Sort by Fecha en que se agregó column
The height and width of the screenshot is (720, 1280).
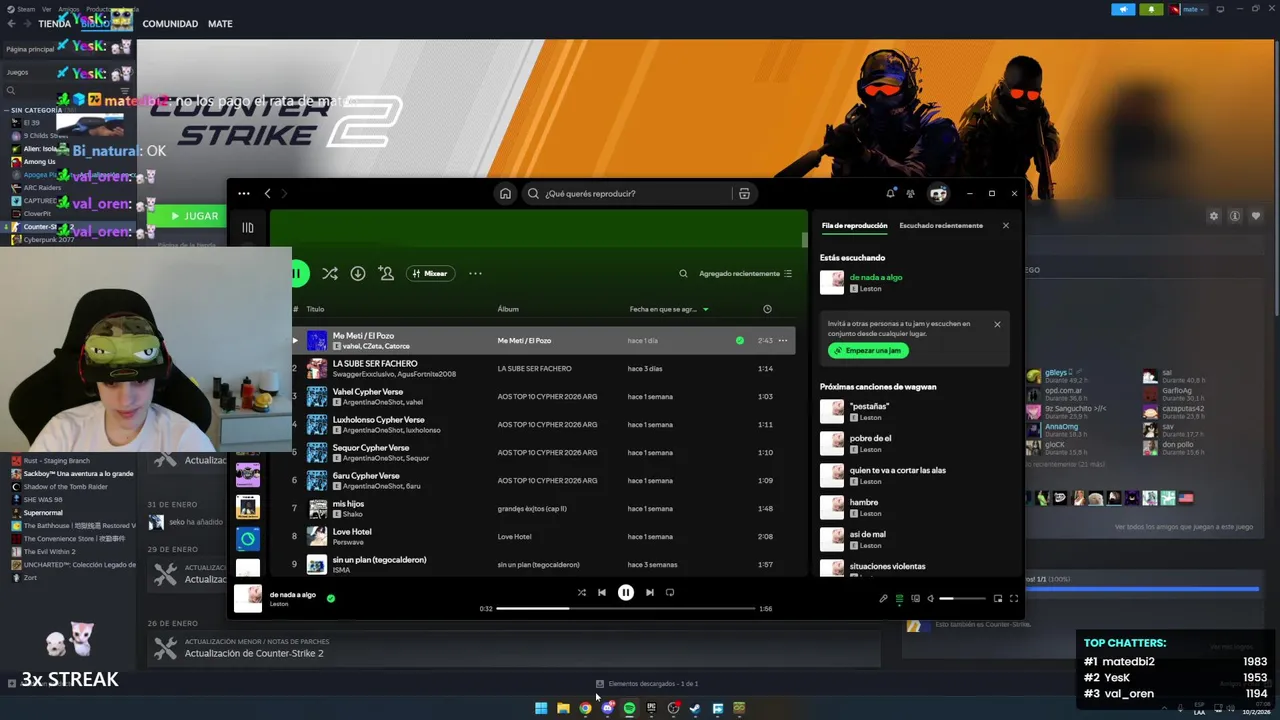669,309
